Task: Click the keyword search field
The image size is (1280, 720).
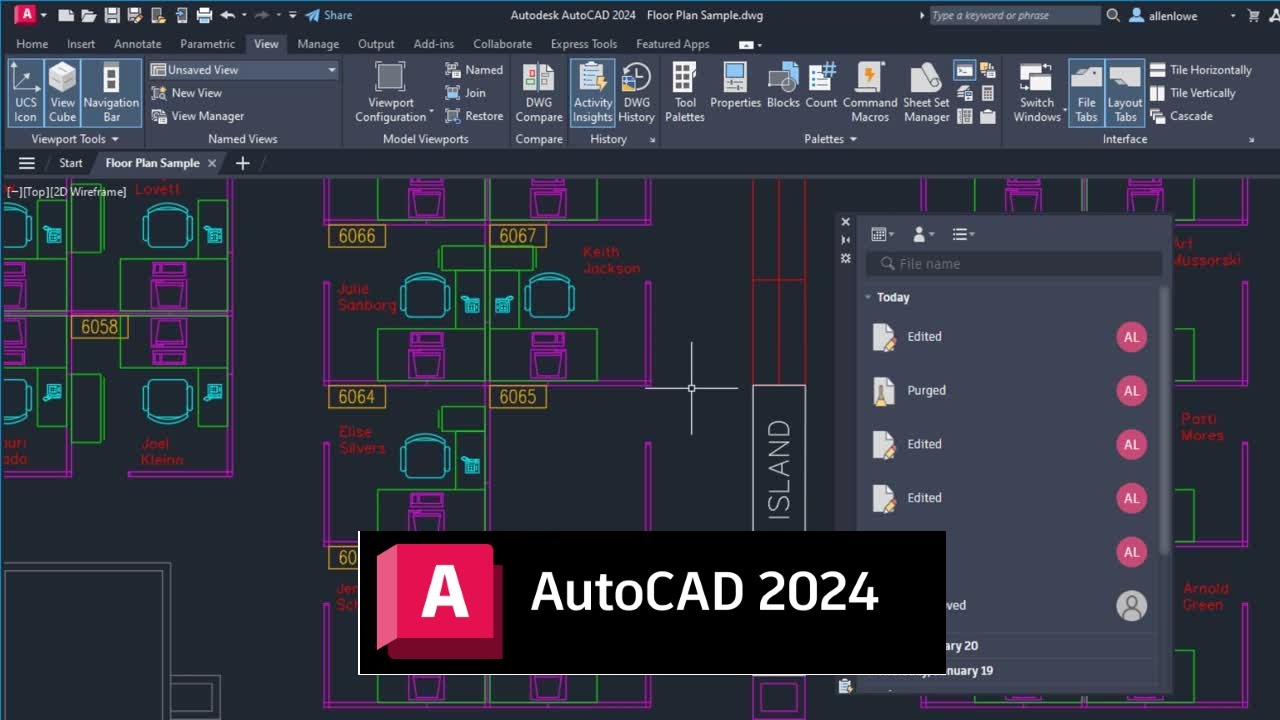Action: point(1013,15)
